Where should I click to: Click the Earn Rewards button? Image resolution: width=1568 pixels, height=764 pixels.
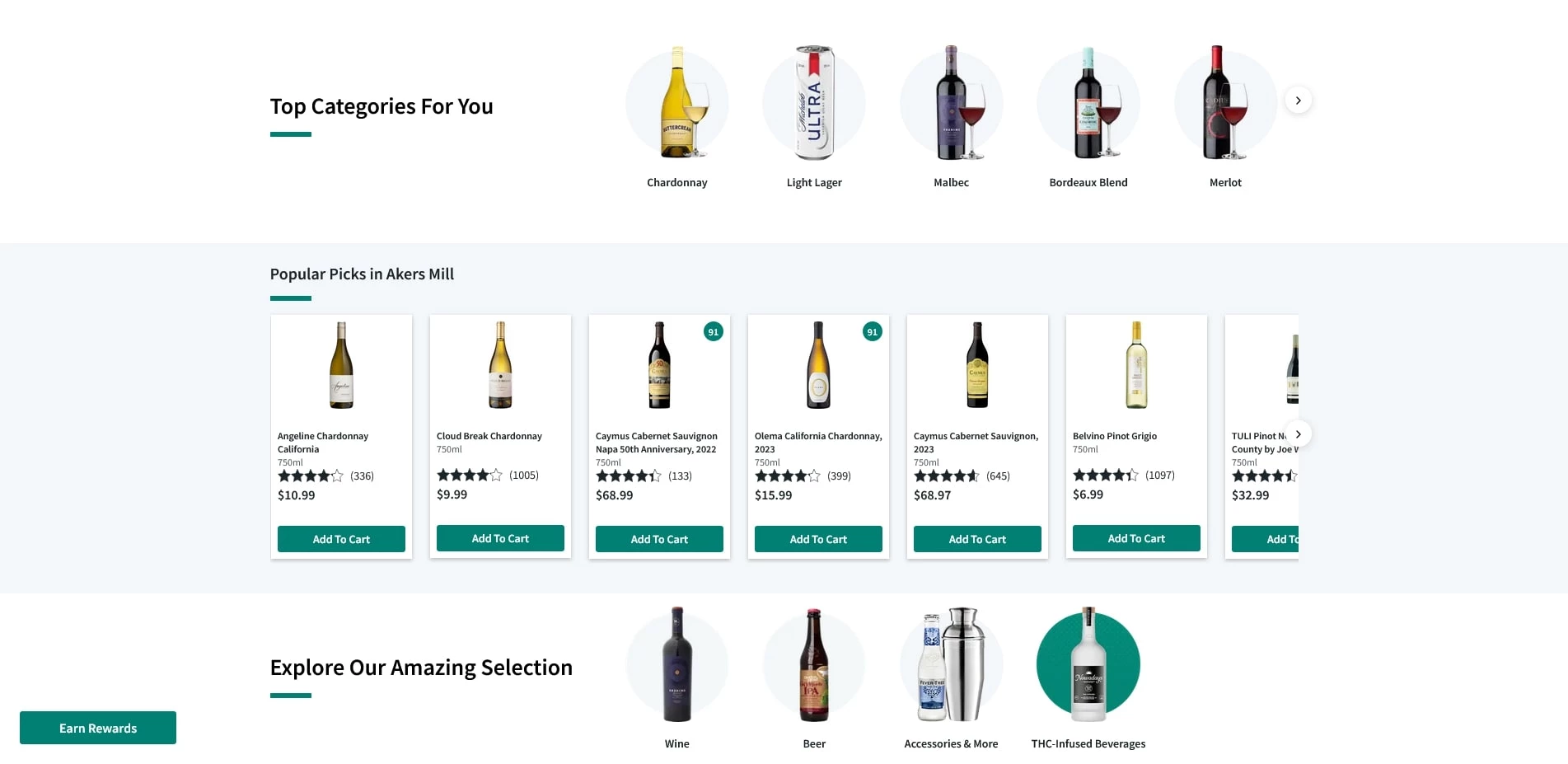point(97,728)
